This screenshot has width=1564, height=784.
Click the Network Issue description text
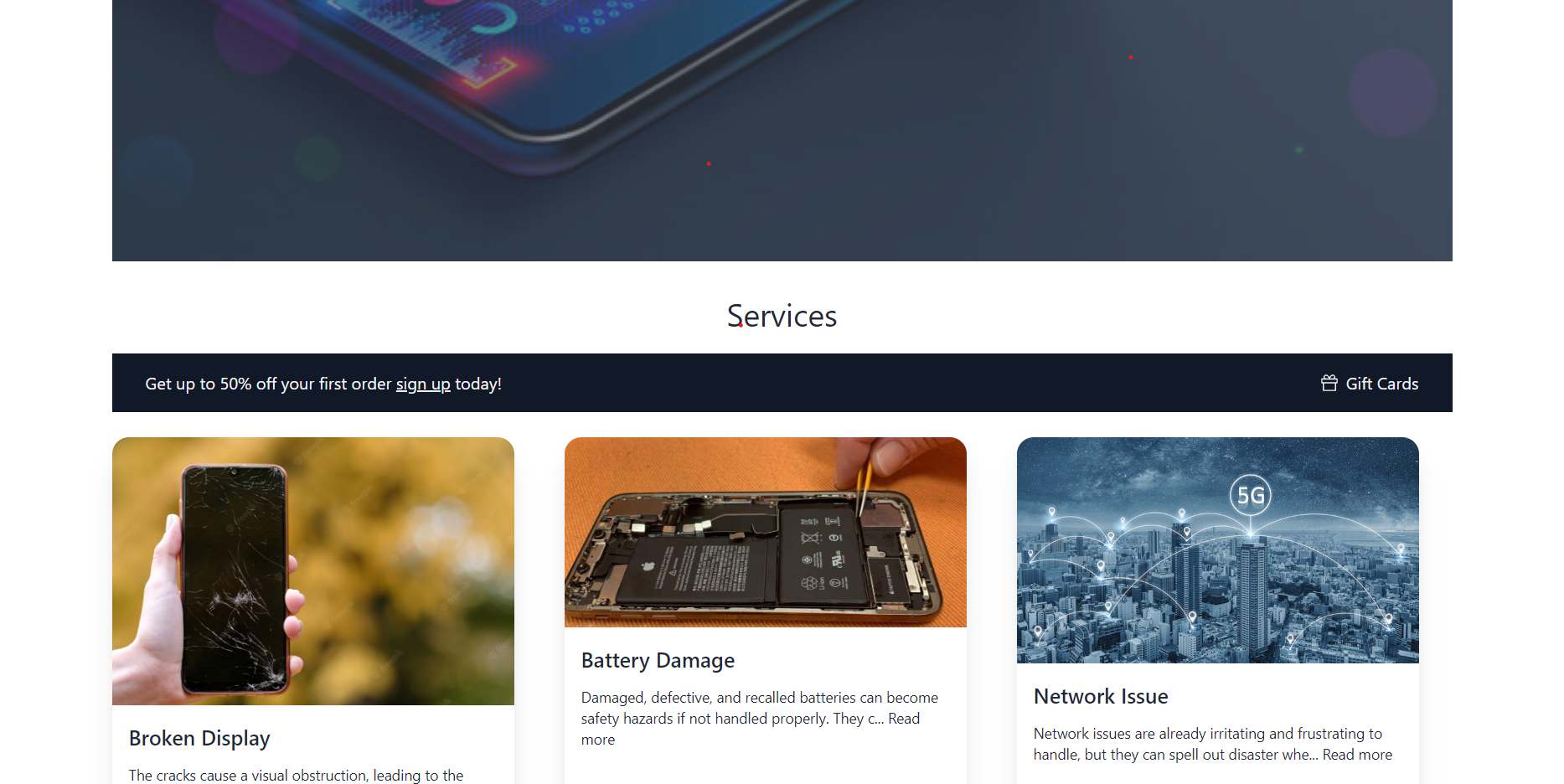1212,744
